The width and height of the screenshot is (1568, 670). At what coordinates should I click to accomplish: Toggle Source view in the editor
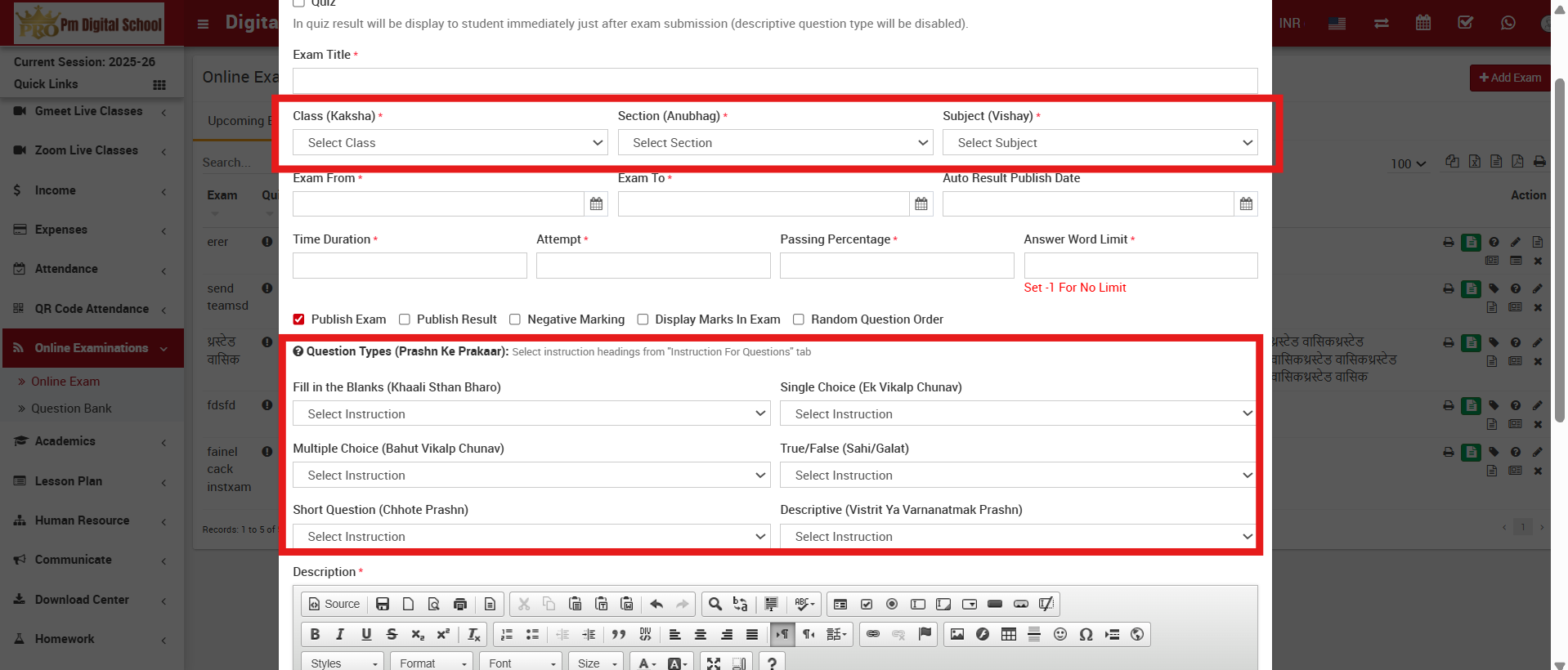334,604
